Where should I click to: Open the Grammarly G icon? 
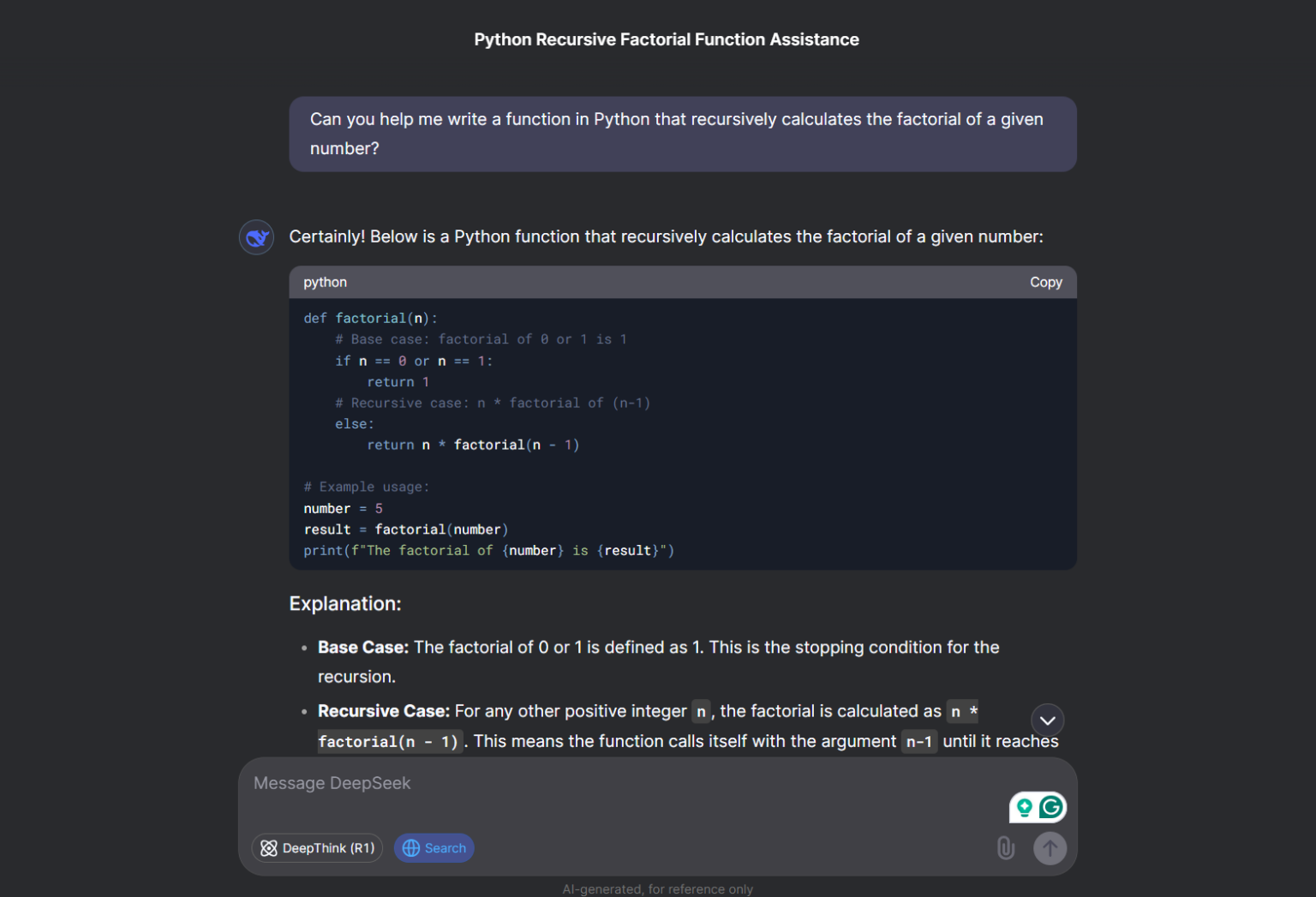(x=1051, y=807)
